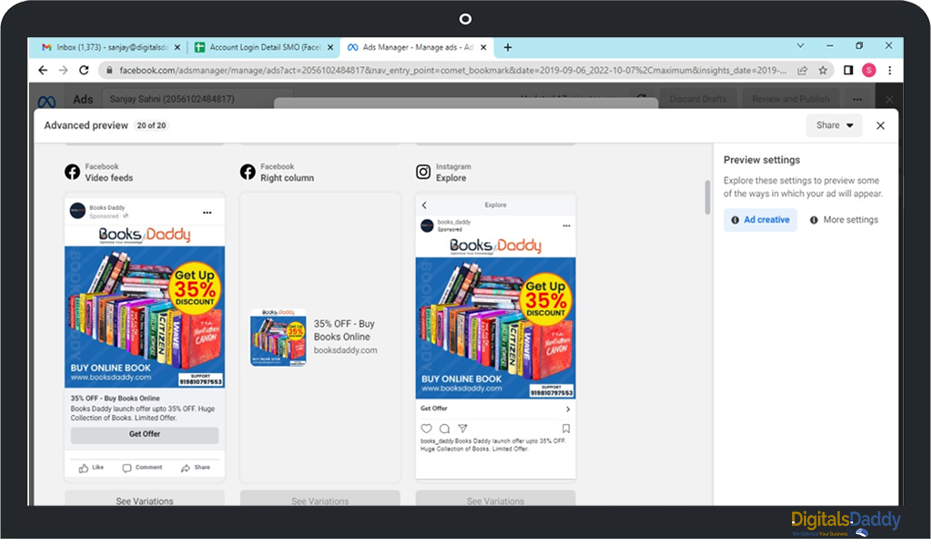Click the Get Offer button in Video feeds
The width and height of the screenshot is (931, 546).
tap(145, 434)
